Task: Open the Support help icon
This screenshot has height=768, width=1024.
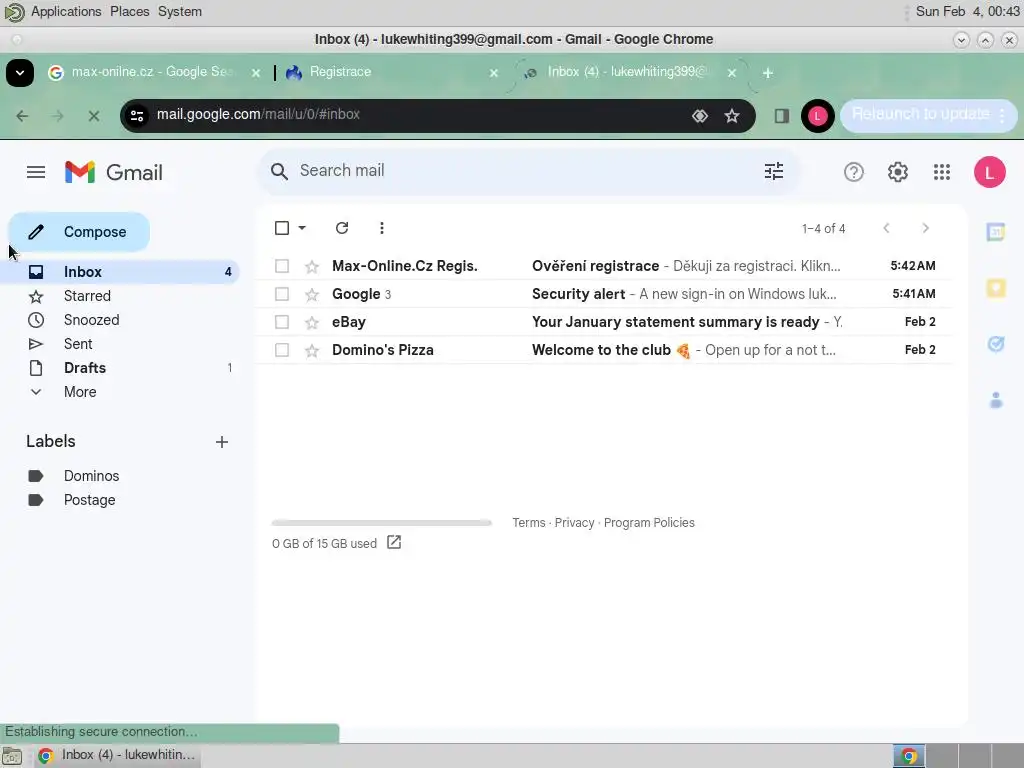Action: [854, 172]
